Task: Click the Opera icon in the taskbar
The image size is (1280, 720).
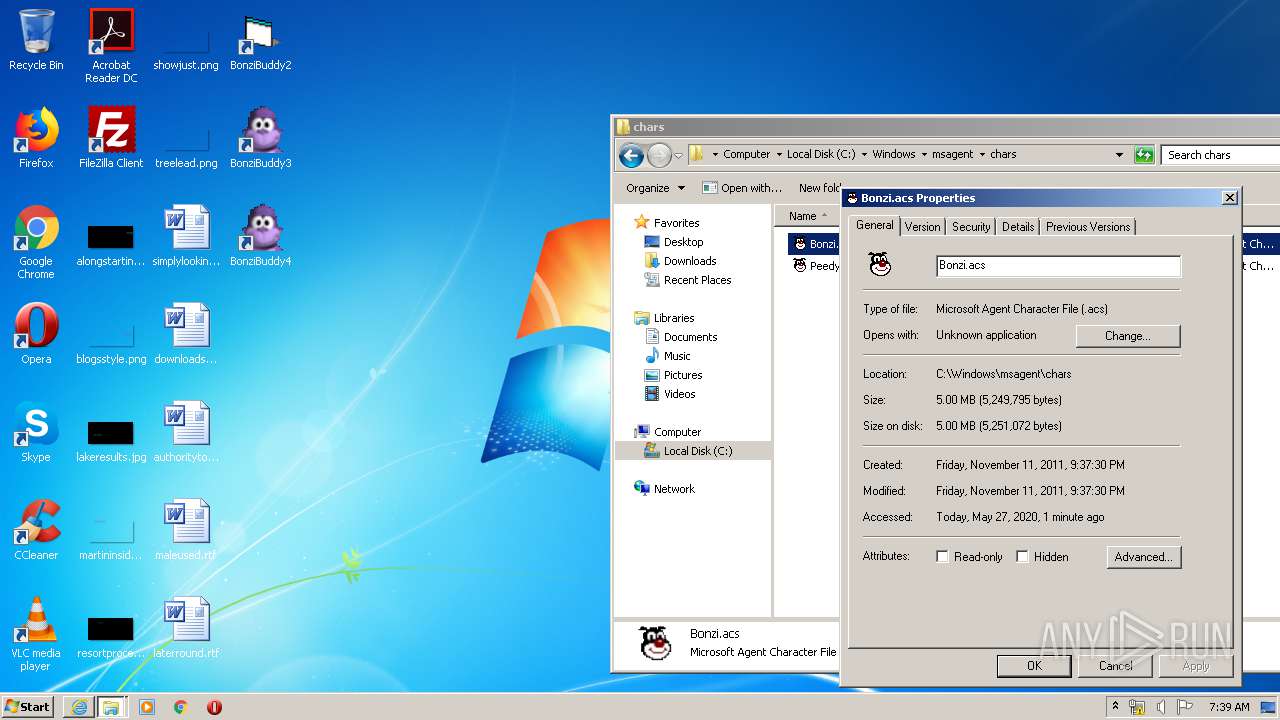Action: (x=214, y=707)
